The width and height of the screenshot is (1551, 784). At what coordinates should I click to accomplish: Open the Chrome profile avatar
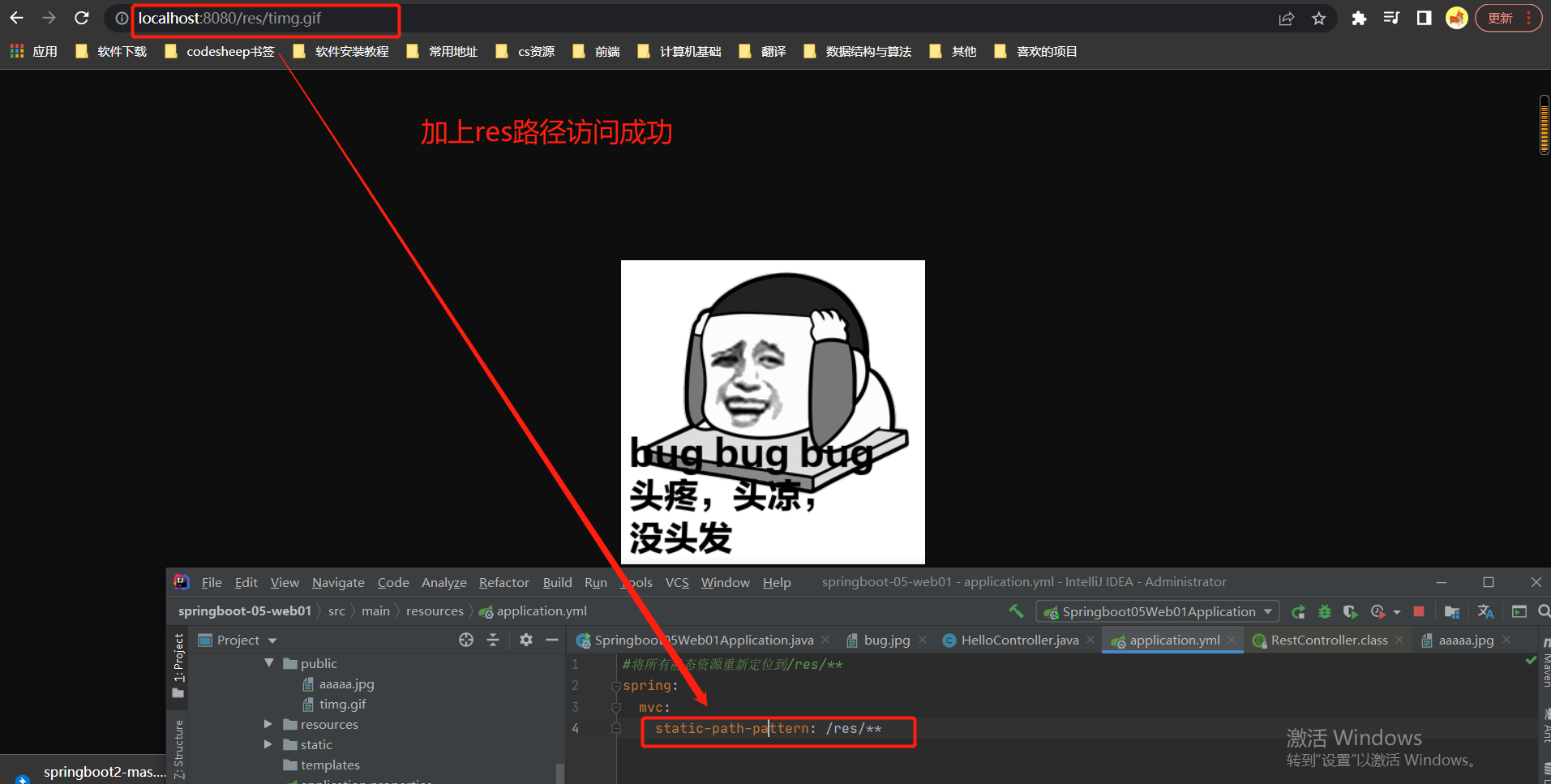tap(1457, 18)
